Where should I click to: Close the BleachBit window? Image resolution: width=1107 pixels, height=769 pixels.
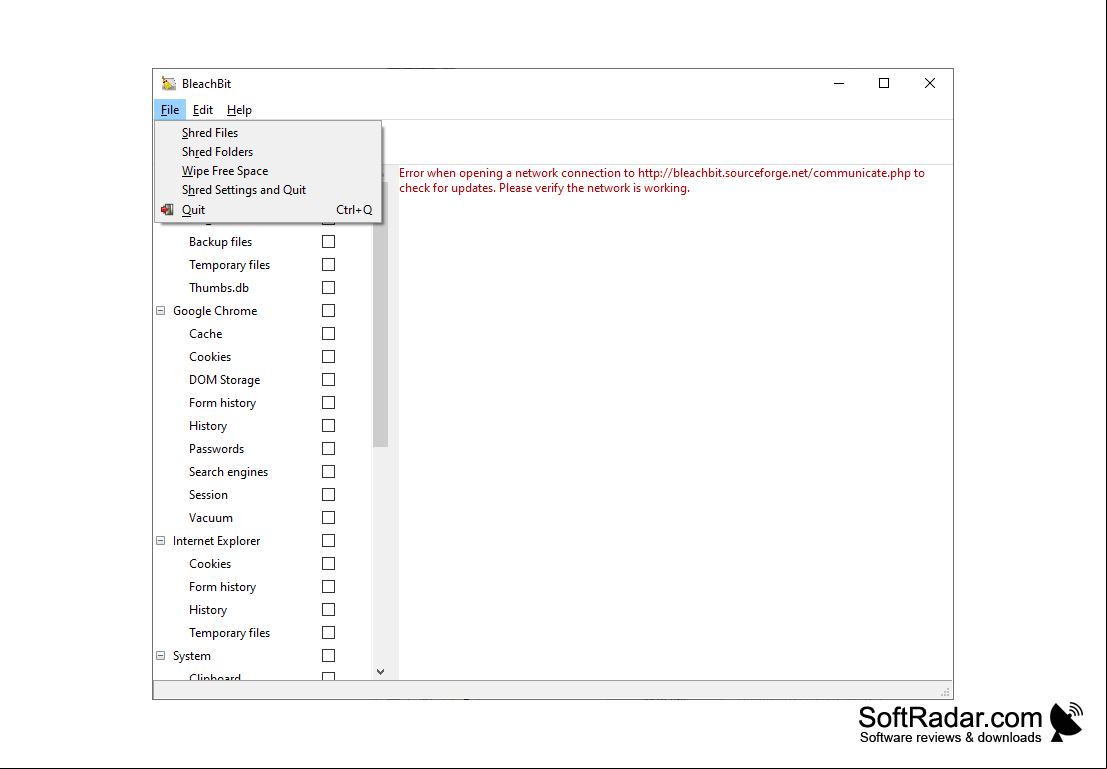[x=930, y=83]
